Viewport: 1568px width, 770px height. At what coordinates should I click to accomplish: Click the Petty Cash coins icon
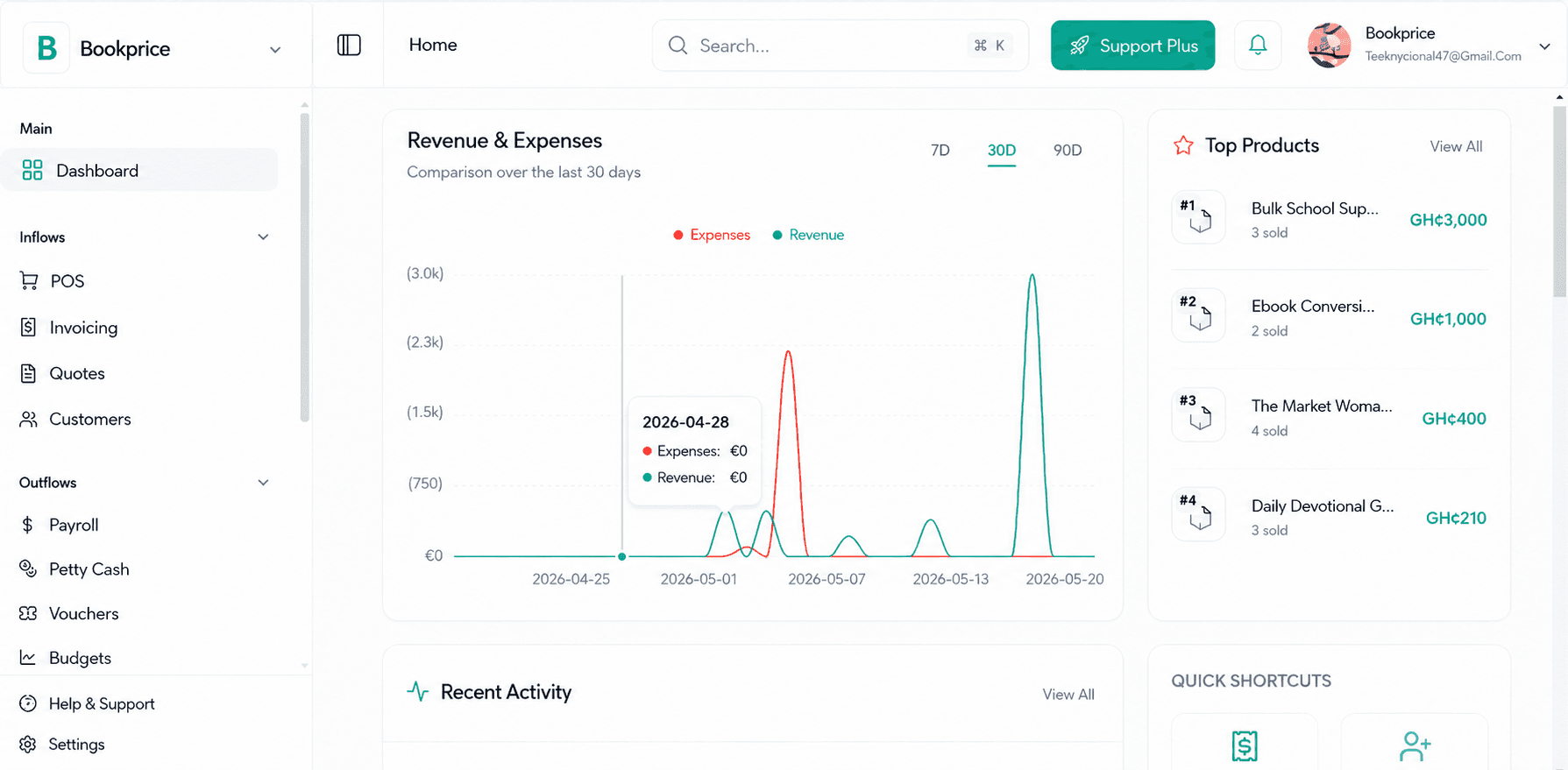click(x=28, y=569)
